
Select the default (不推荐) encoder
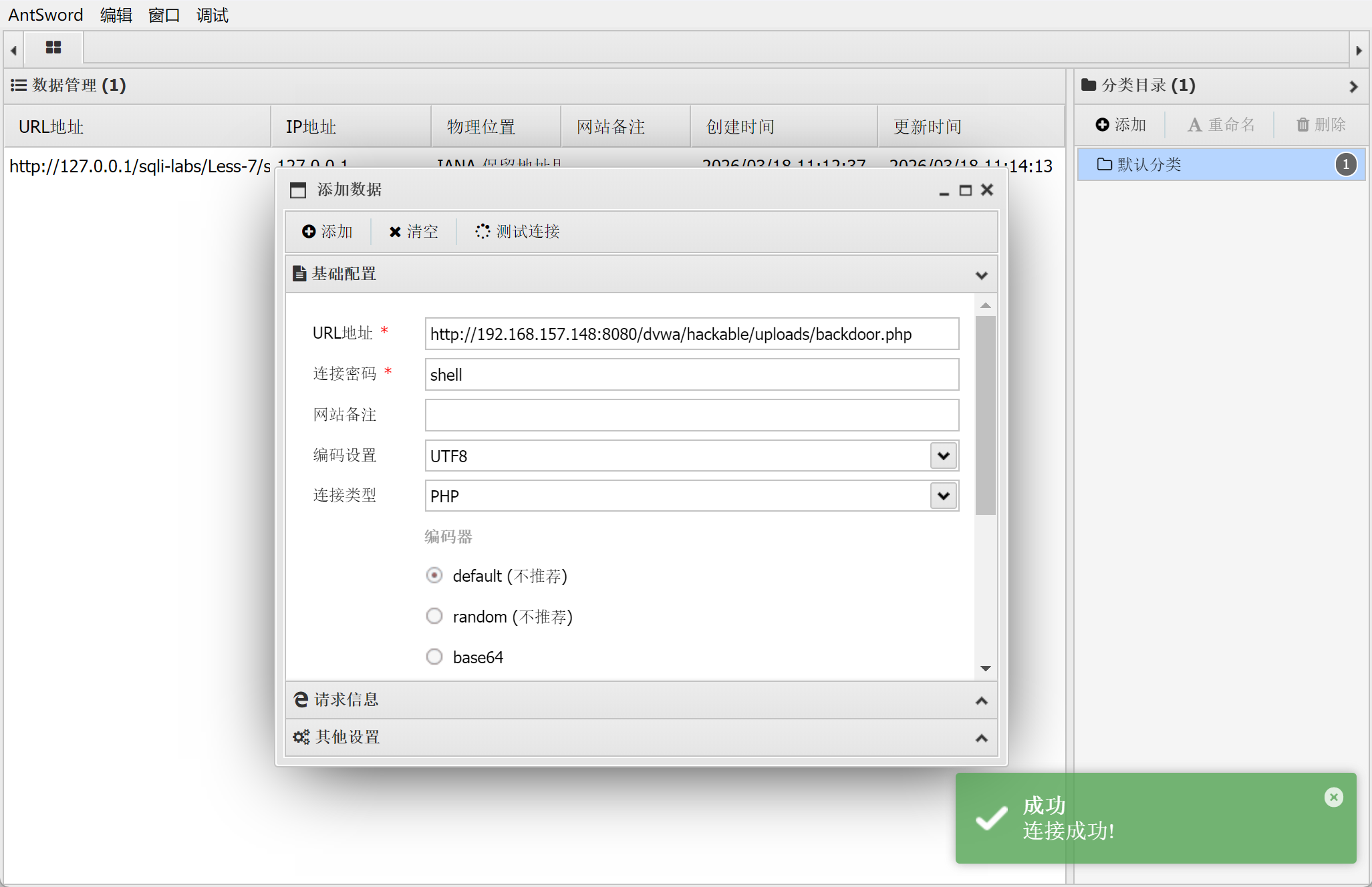pyautogui.click(x=434, y=575)
